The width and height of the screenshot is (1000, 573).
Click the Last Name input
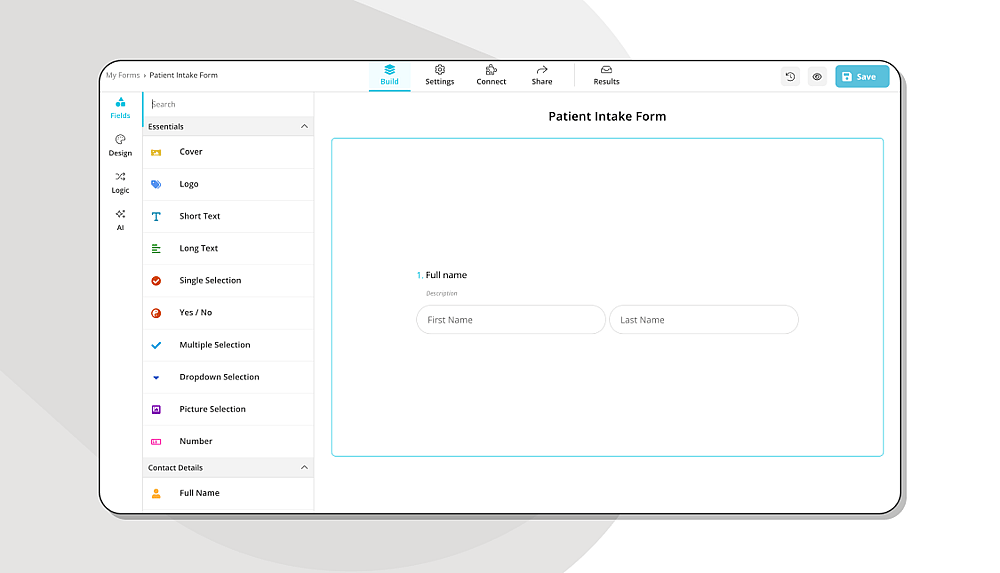pyautogui.click(x=703, y=320)
